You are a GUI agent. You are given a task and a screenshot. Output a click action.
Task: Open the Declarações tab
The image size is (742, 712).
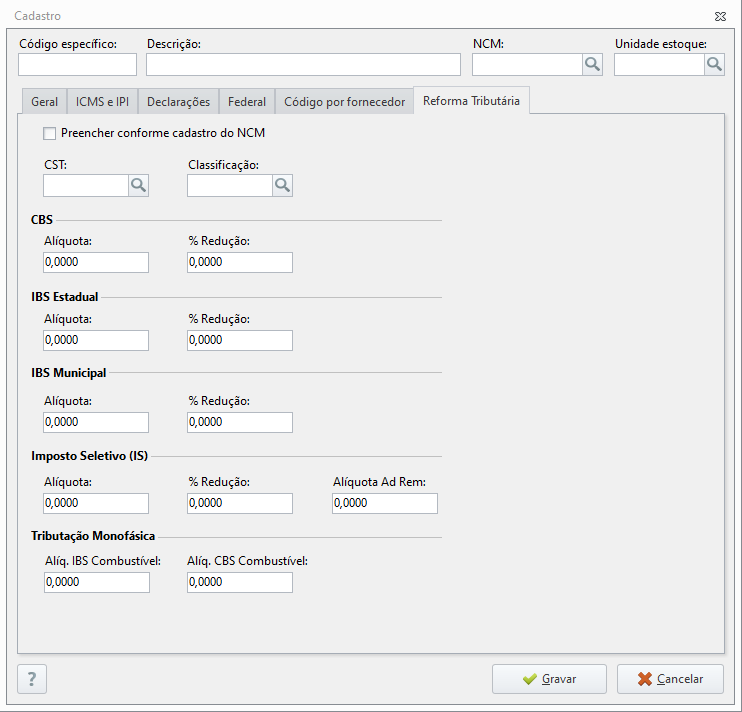click(178, 102)
